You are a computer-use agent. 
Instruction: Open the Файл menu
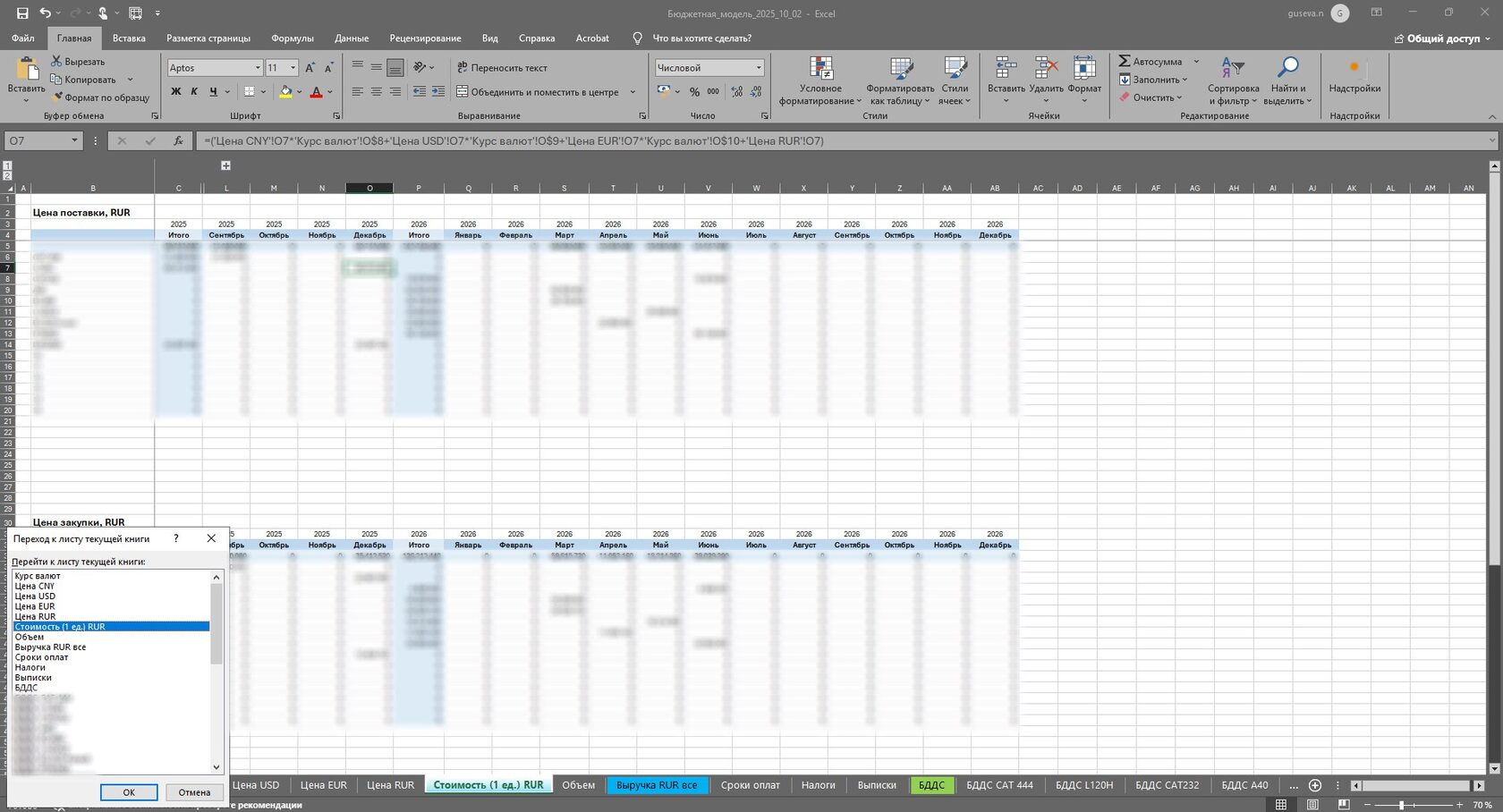point(23,38)
